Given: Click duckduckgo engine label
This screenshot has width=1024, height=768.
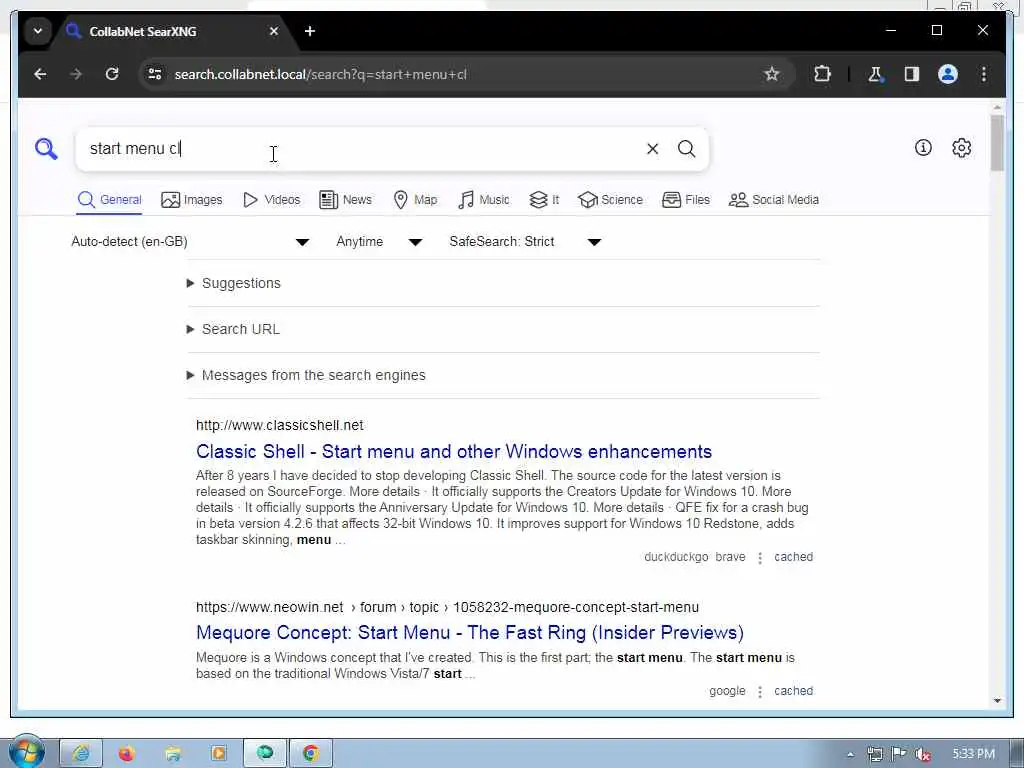Looking at the screenshot, I should click(676, 557).
